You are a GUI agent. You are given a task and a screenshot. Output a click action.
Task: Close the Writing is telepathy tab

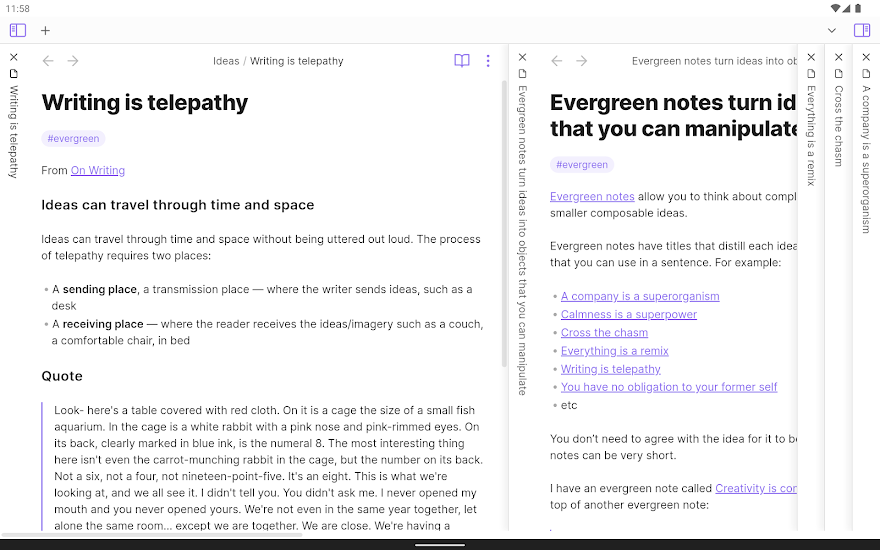14,57
